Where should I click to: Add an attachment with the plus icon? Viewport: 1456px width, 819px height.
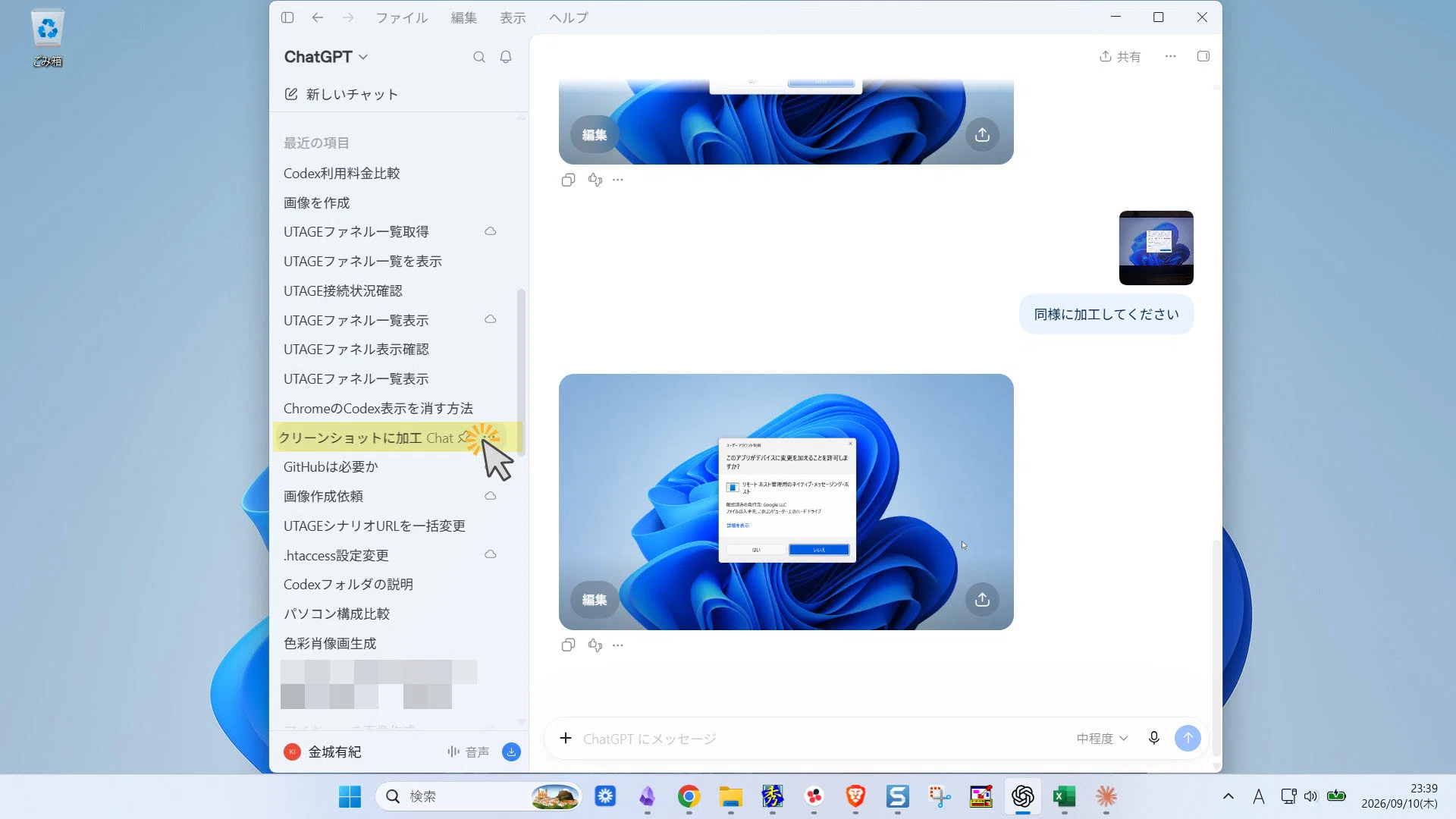[566, 738]
